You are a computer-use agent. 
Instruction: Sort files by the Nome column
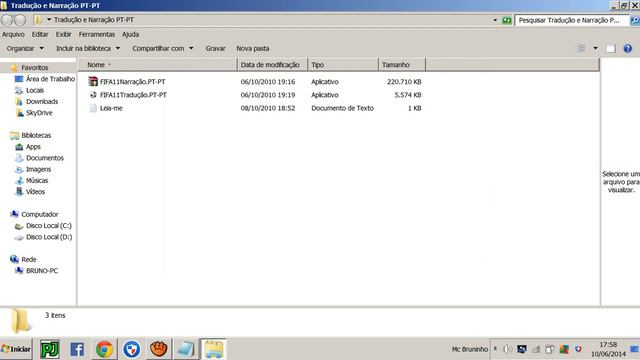(157, 65)
